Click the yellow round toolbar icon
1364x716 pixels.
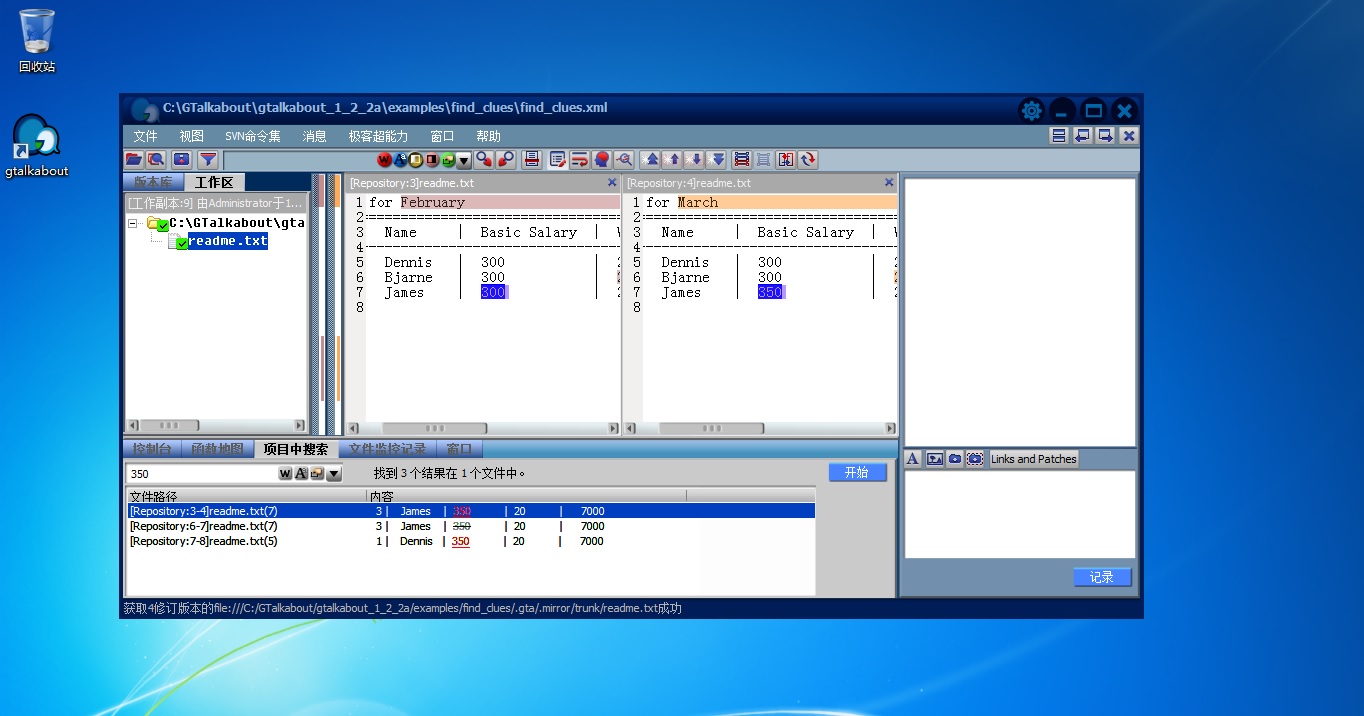pyautogui.click(x=416, y=160)
